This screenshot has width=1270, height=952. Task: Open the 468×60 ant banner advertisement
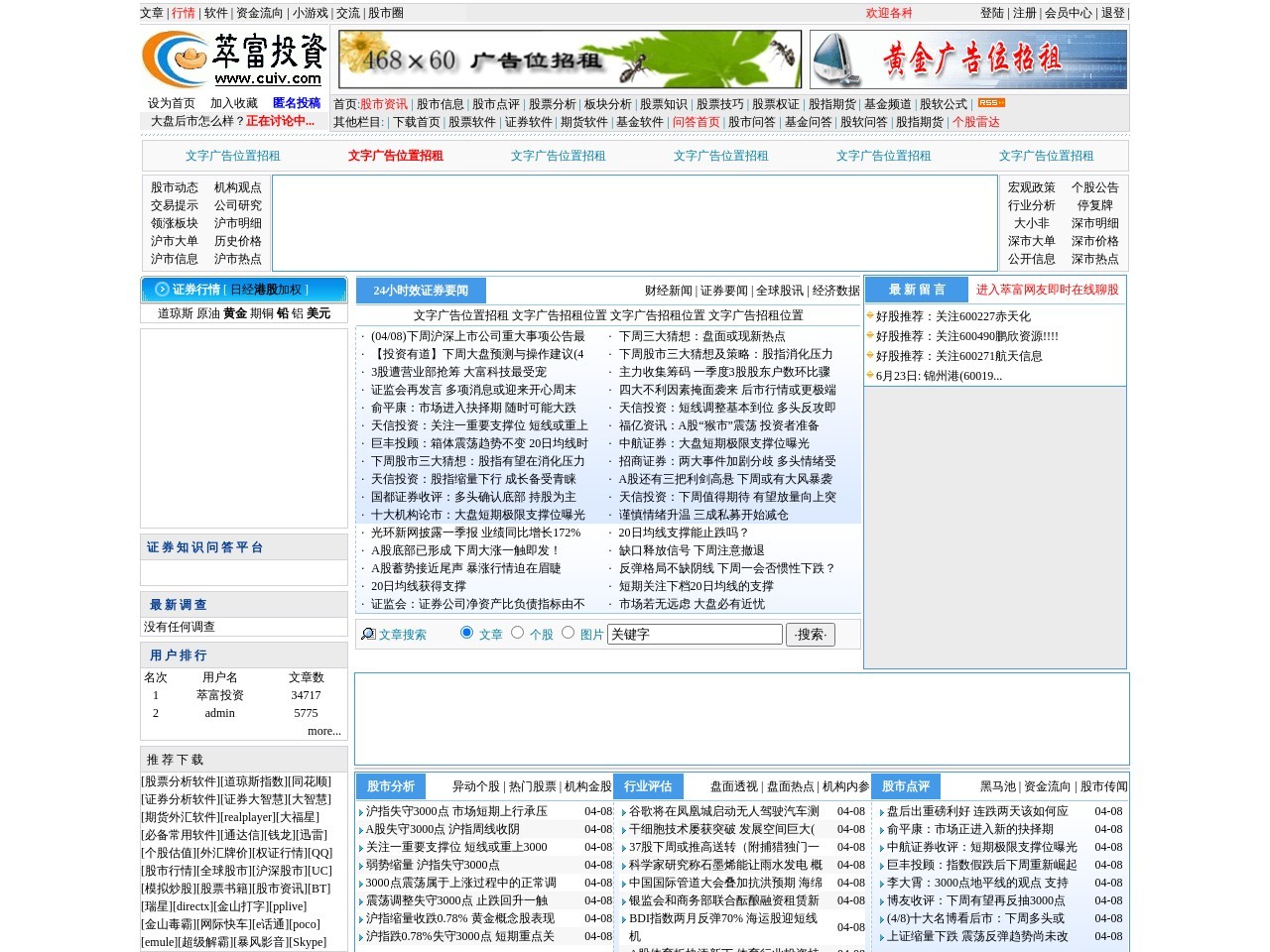[570, 59]
